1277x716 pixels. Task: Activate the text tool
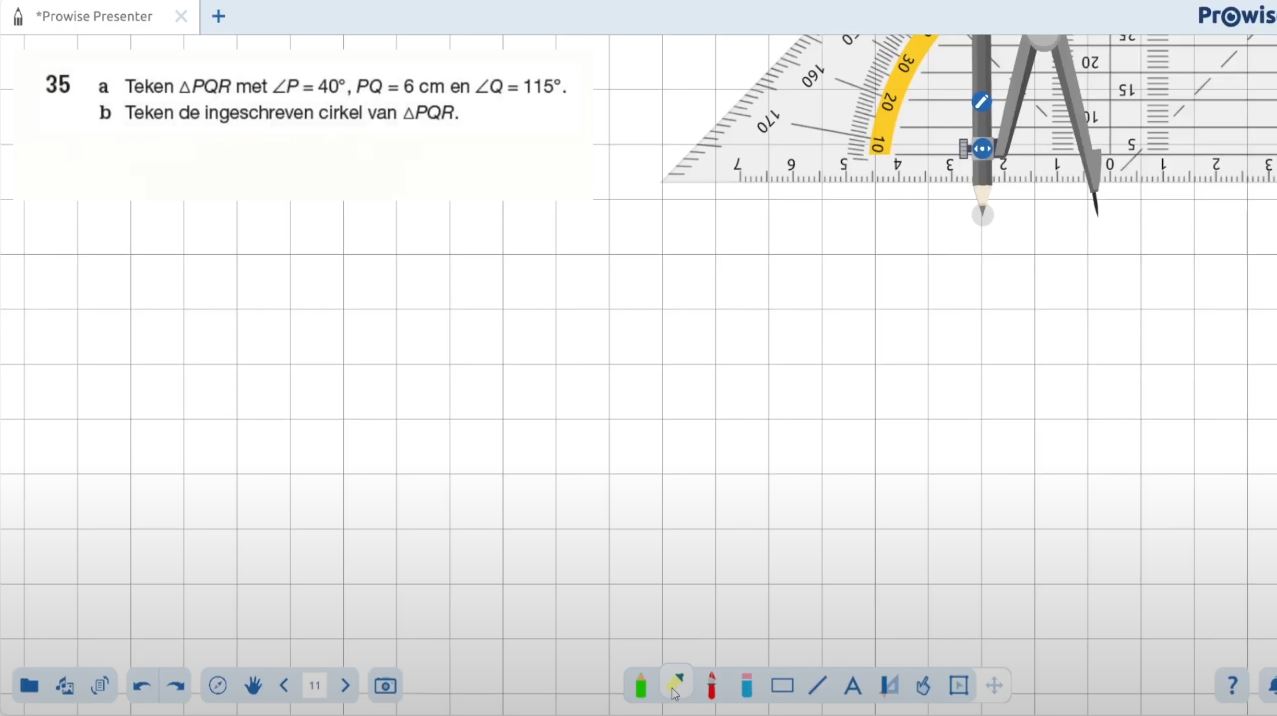point(853,686)
